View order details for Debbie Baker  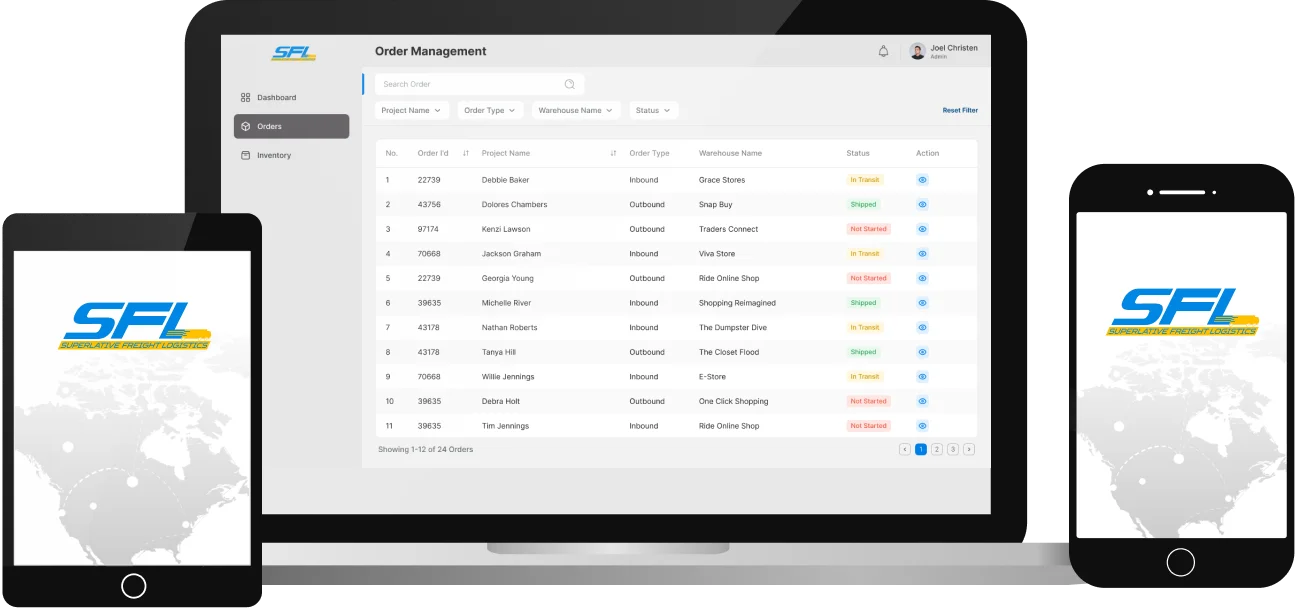click(922, 180)
